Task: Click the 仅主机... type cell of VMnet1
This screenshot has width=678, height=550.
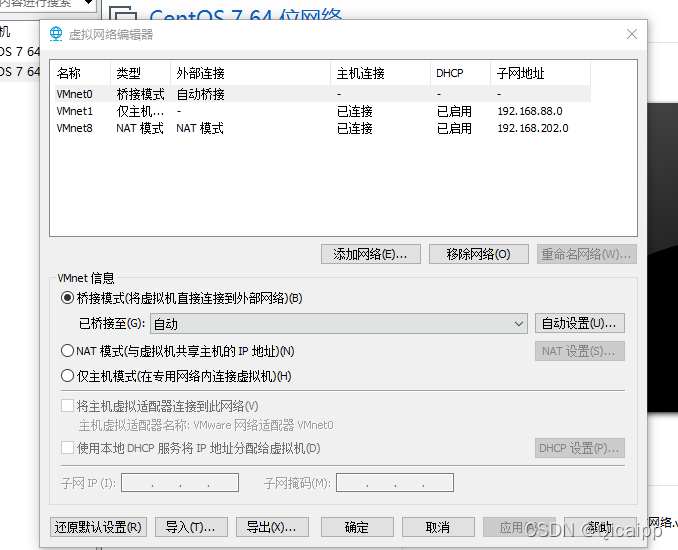Action: (x=141, y=111)
